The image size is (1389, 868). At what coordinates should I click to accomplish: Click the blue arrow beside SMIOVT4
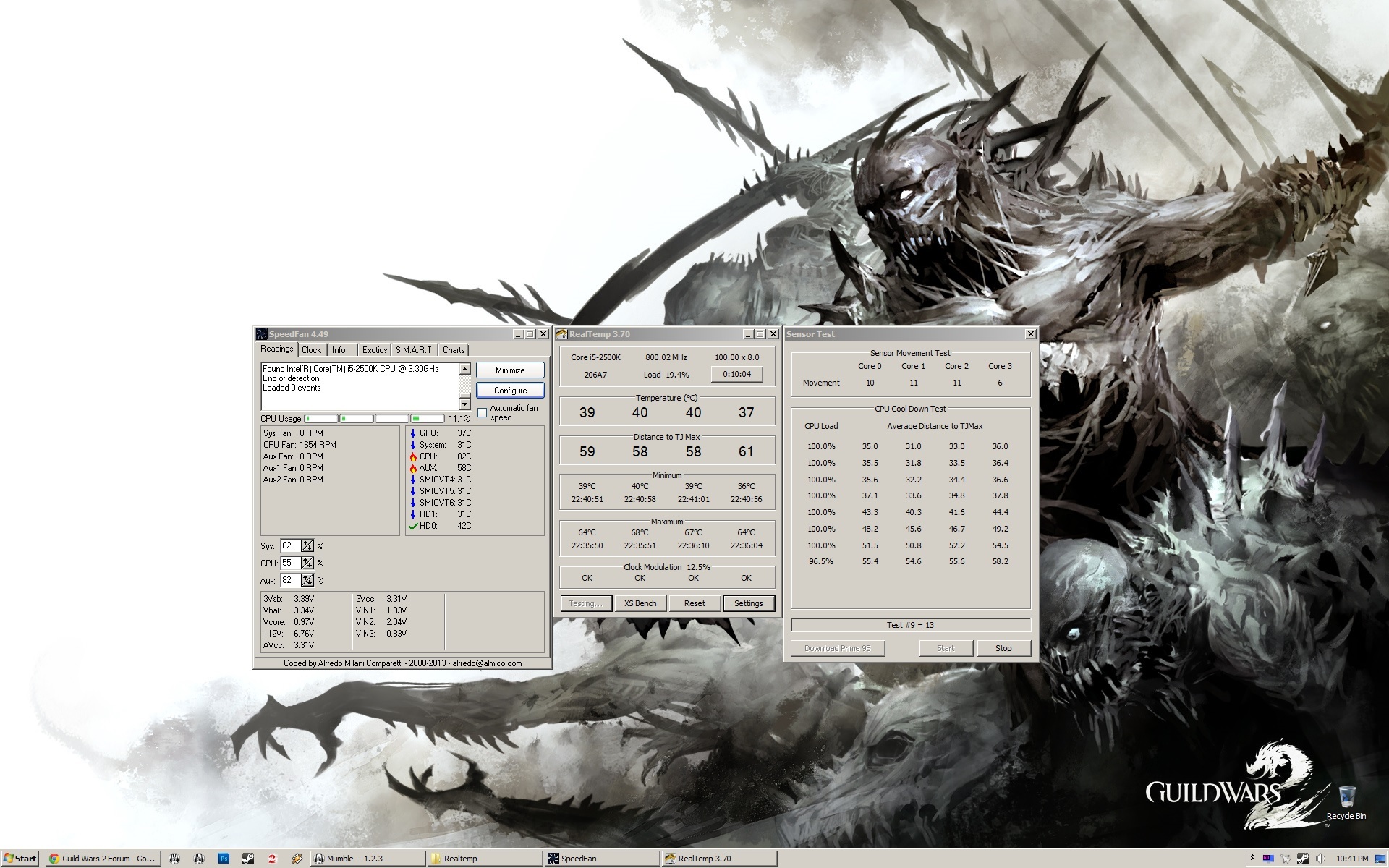point(413,480)
